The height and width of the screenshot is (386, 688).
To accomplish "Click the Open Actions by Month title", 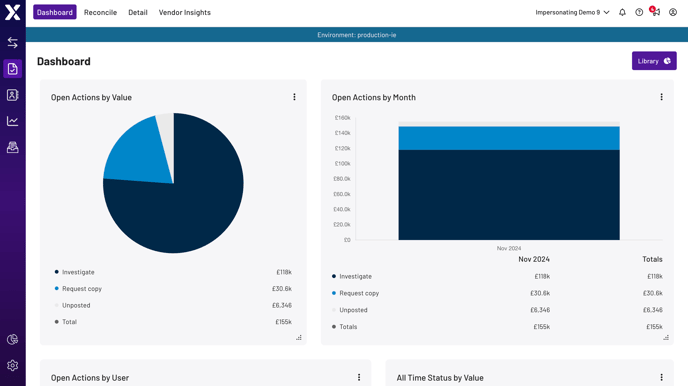I will [x=374, y=97].
